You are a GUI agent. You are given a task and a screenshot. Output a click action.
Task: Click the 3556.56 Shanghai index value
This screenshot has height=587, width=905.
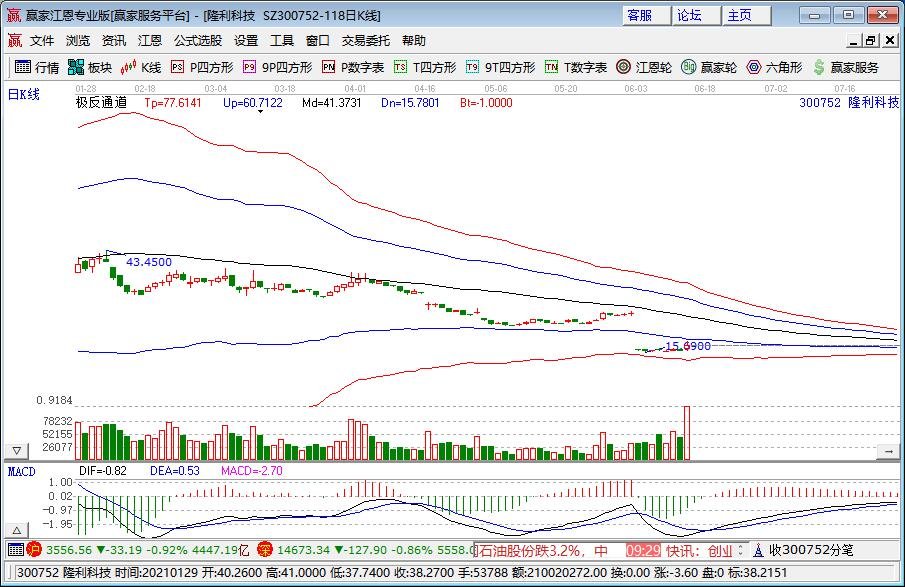tap(69, 550)
